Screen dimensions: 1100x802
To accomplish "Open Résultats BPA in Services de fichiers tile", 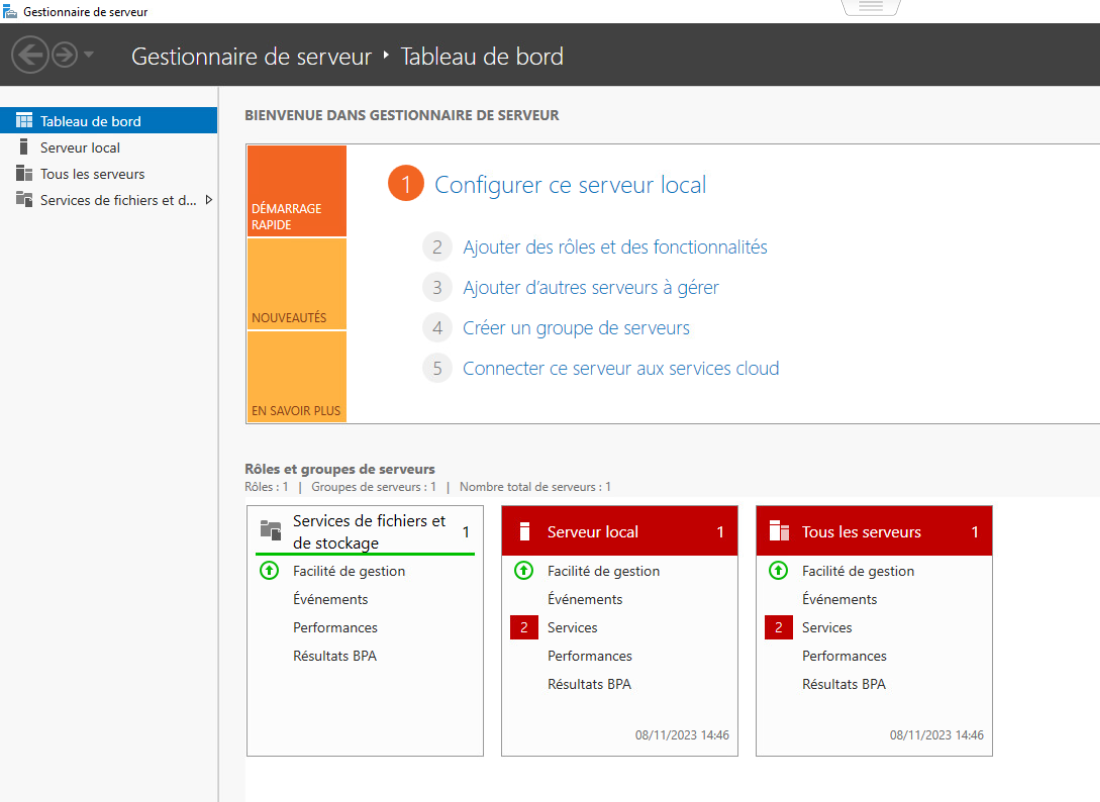I will tap(335, 655).
